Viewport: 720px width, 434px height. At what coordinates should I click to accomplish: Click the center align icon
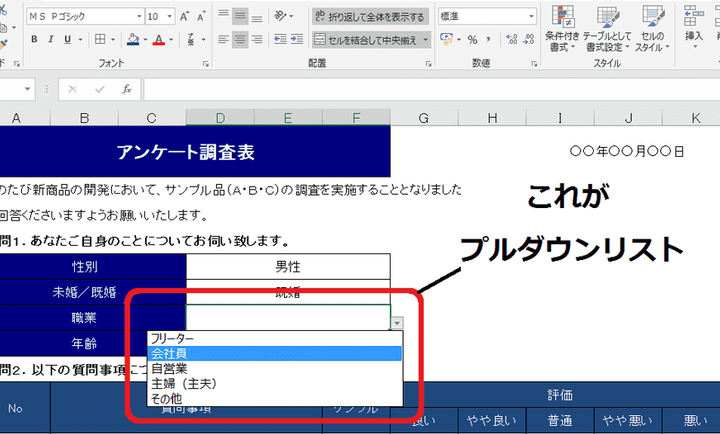point(240,40)
